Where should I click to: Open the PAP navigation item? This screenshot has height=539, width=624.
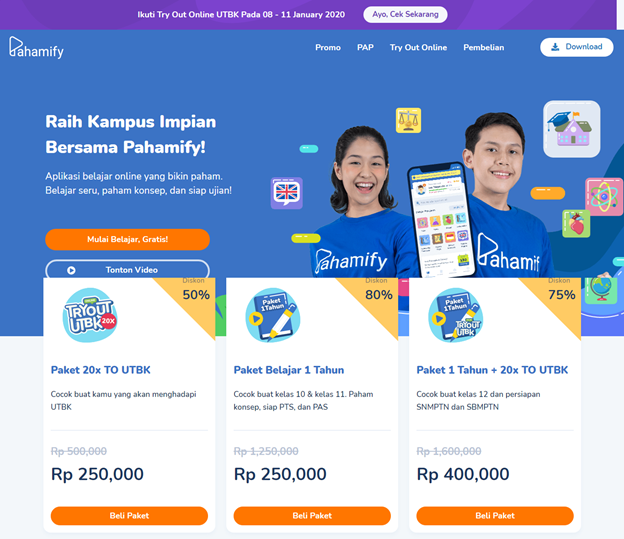point(365,47)
